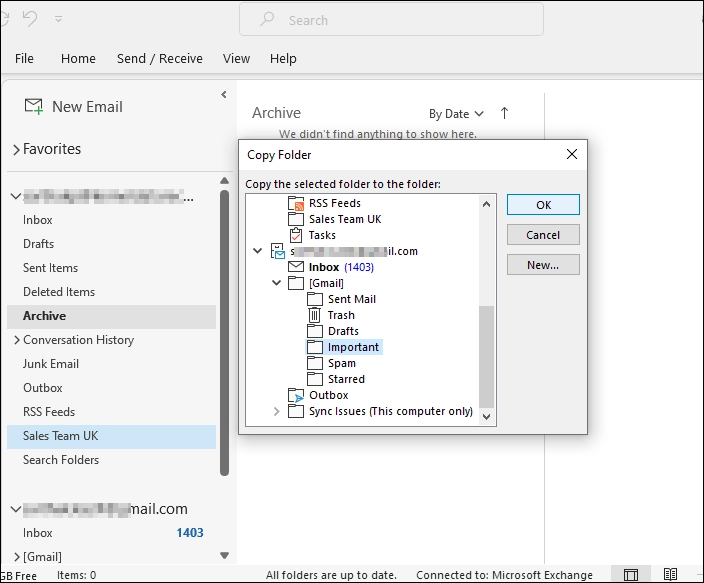Open the Drafts folder in folder pane
Image resolution: width=704 pixels, height=583 pixels.
point(39,244)
